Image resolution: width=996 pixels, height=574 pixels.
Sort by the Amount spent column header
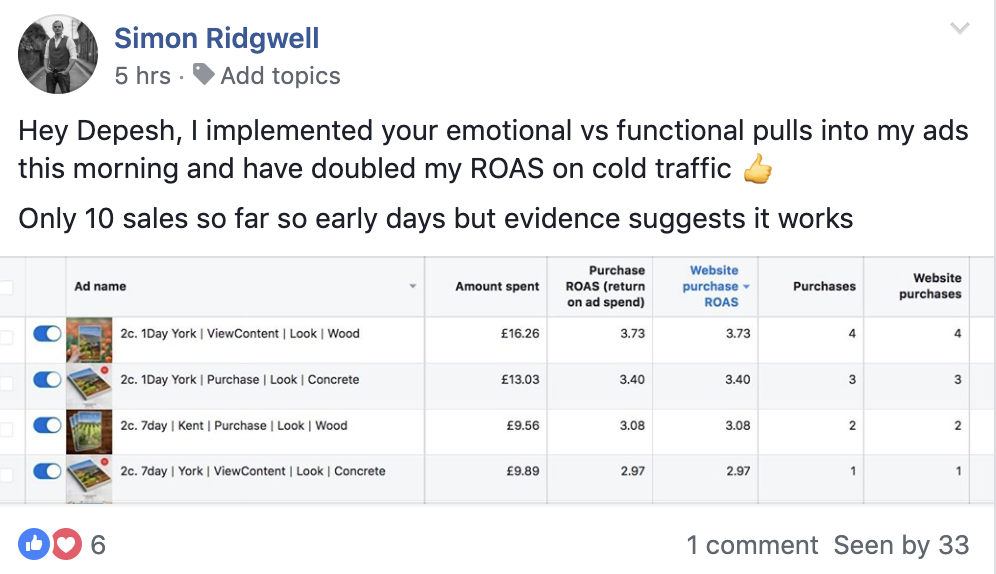[x=497, y=286]
